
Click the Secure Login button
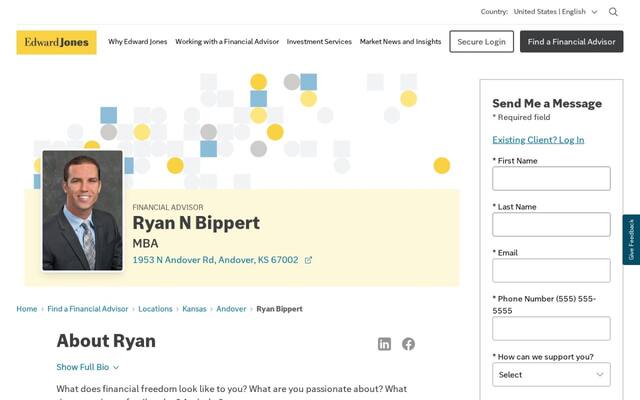point(482,42)
